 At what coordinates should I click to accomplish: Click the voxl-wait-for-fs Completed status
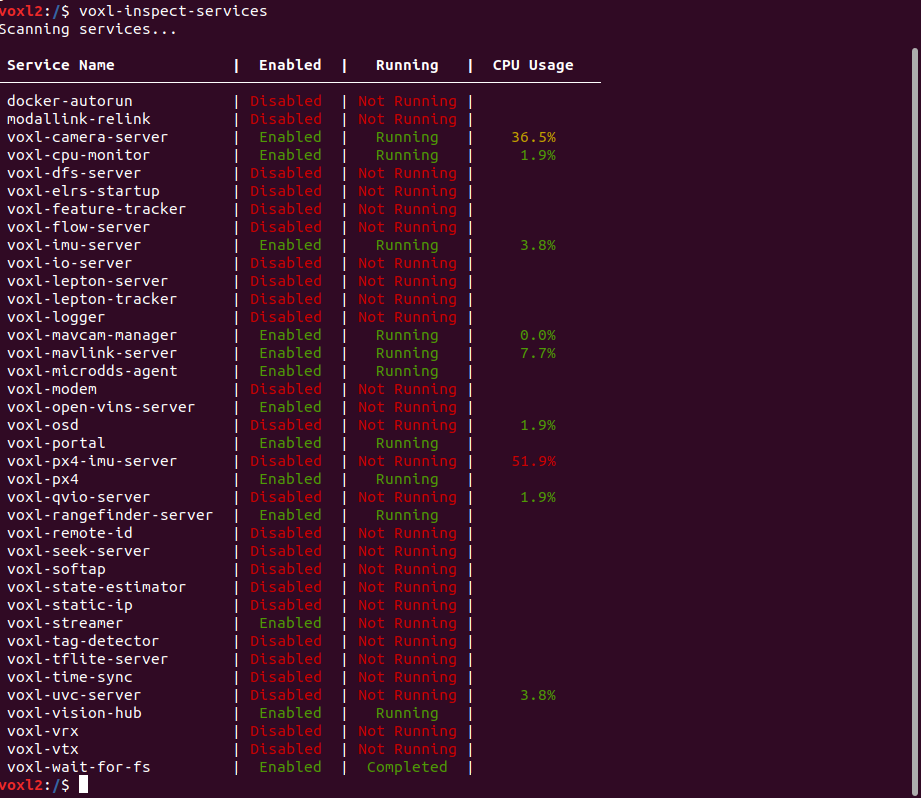pos(407,767)
